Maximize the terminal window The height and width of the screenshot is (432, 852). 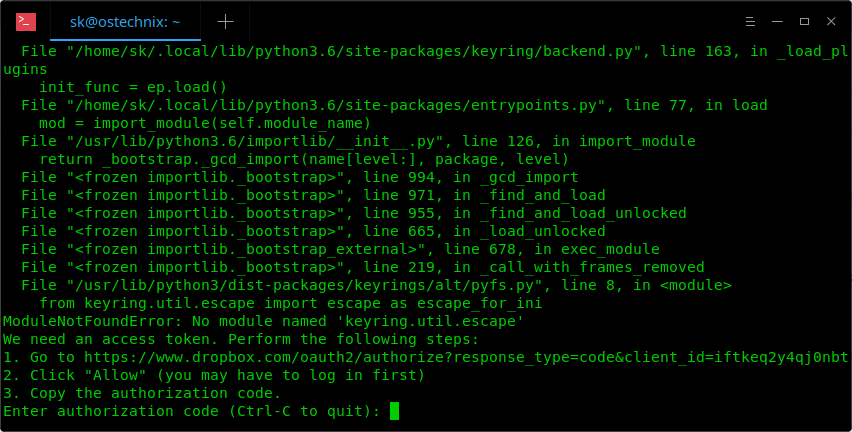coord(803,21)
